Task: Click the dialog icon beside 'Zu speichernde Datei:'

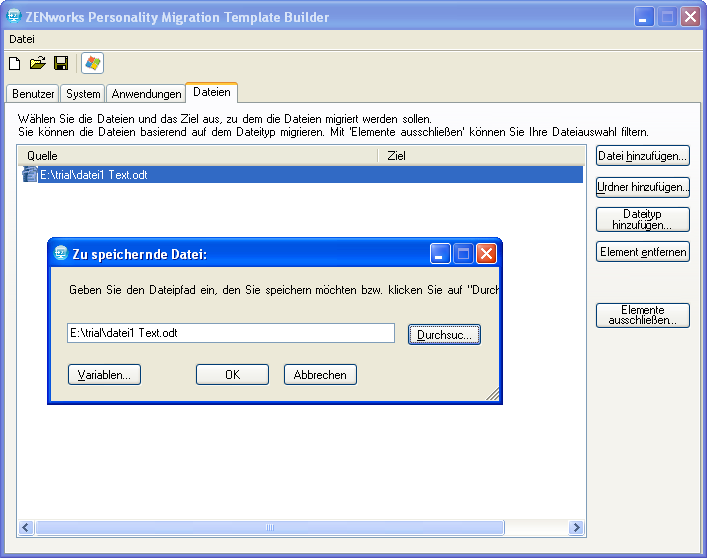Action: click(61, 253)
